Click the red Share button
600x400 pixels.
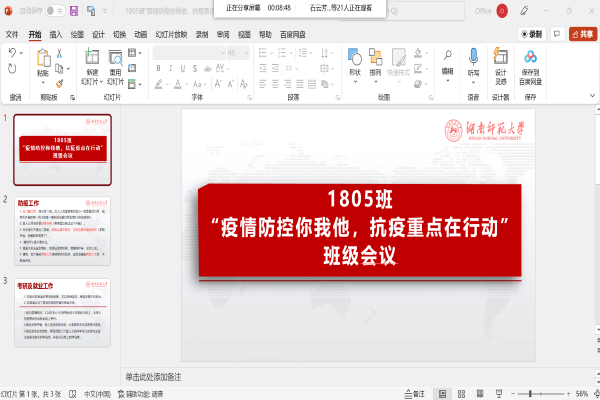[581, 33]
